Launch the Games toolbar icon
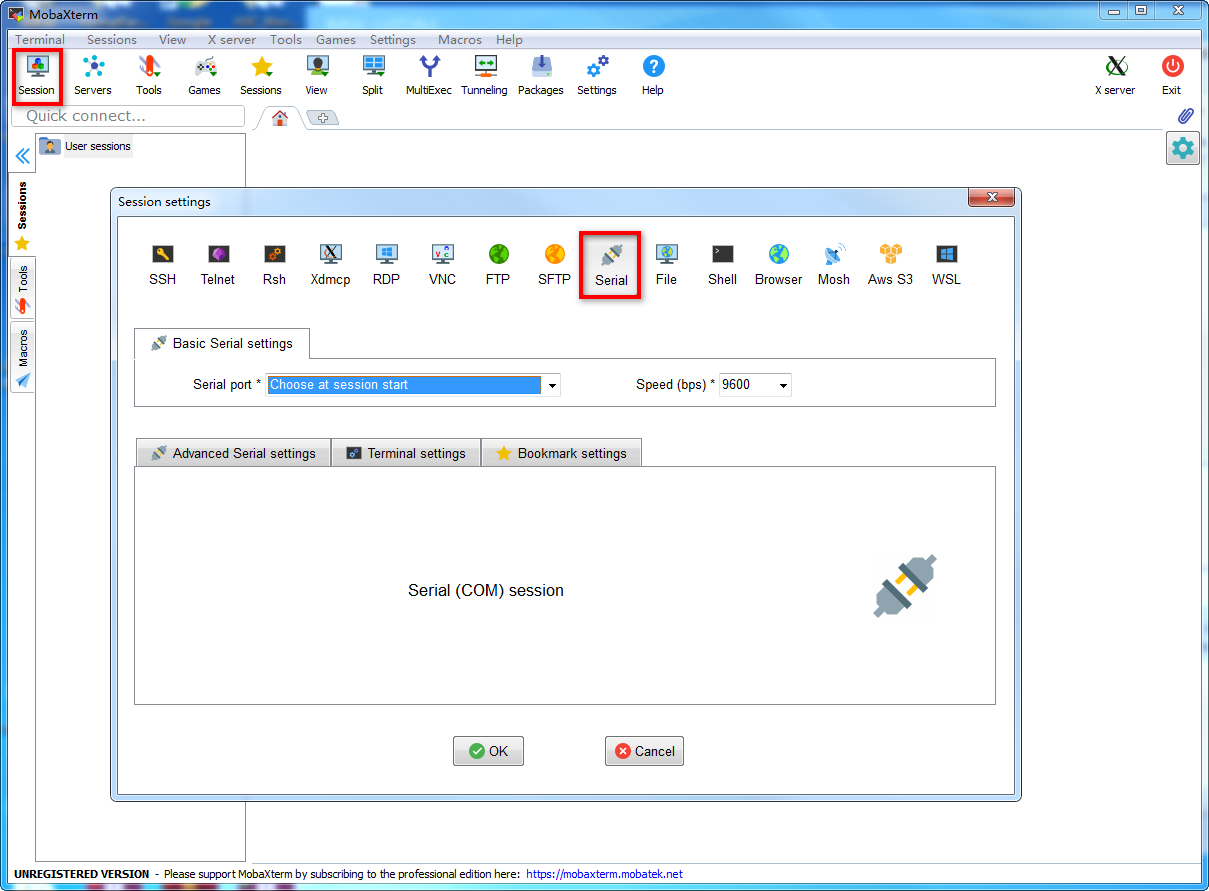The width and height of the screenshot is (1209, 891). [x=205, y=75]
